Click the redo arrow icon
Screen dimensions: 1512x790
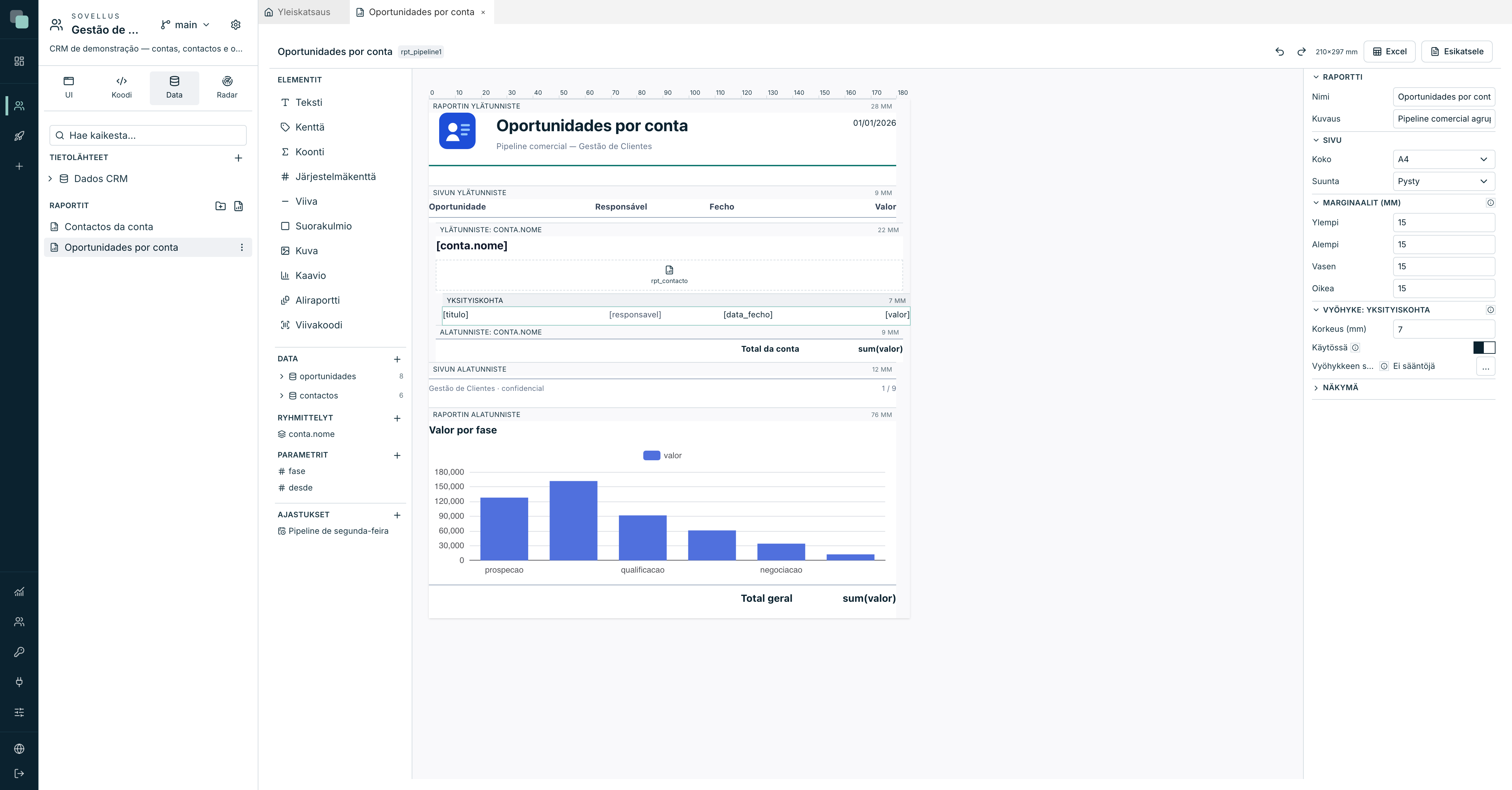pos(1301,52)
